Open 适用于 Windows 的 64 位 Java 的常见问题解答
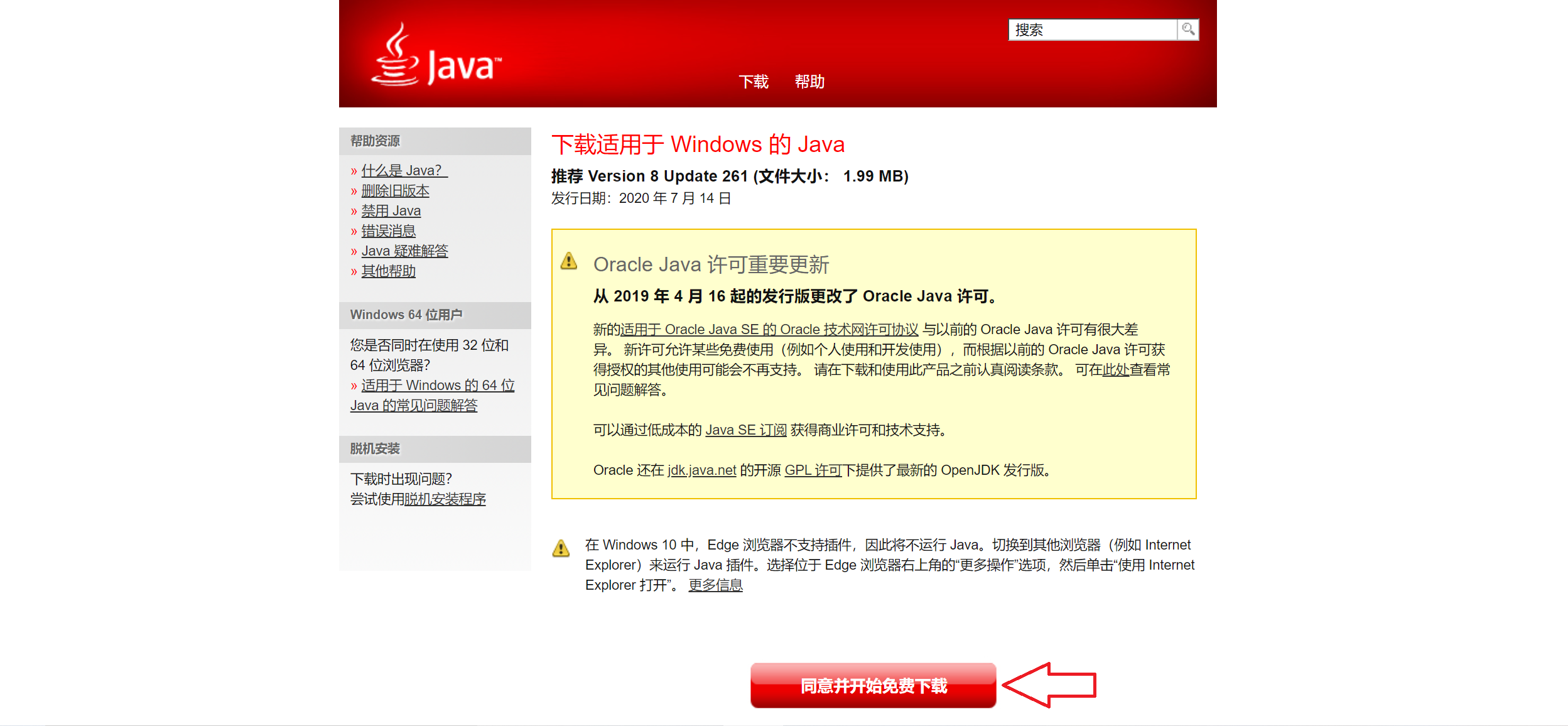The image size is (1568, 726). click(x=433, y=395)
